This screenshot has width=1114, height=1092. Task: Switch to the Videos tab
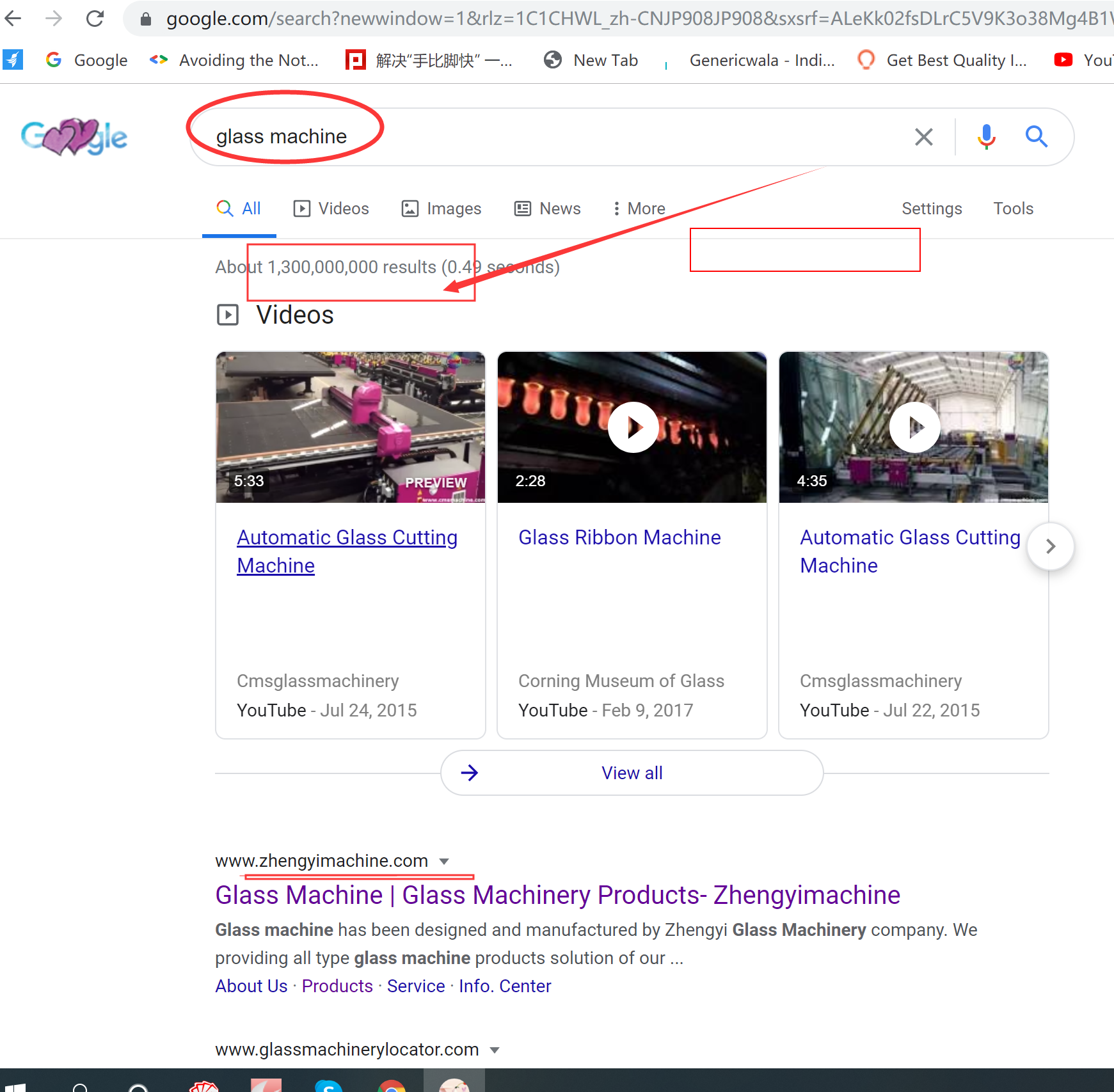click(x=331, y=209)
